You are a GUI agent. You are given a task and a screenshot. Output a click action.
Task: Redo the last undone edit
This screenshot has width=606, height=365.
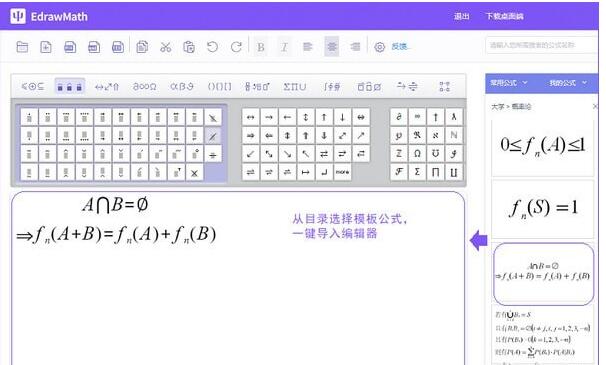[236, 47]
